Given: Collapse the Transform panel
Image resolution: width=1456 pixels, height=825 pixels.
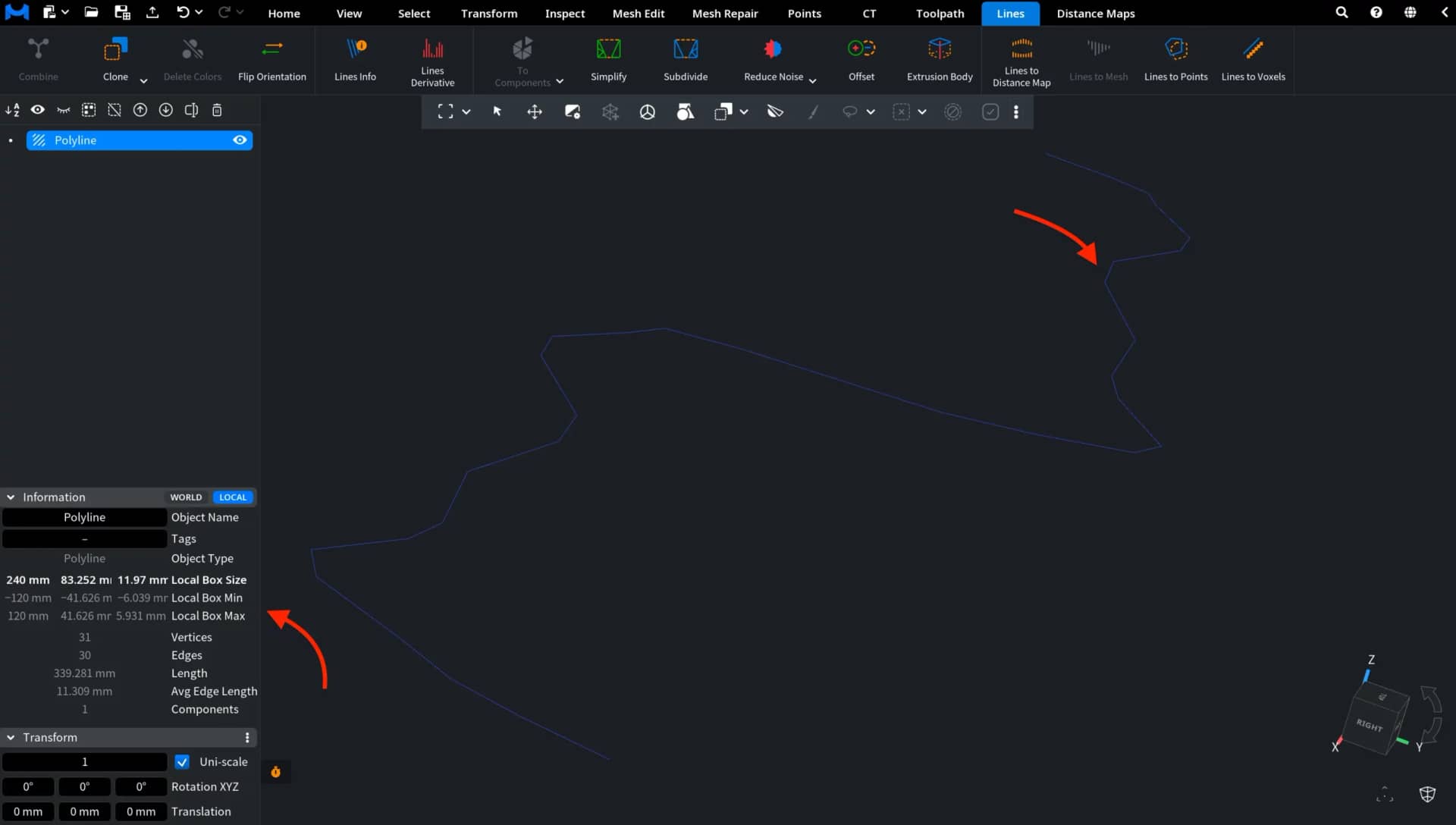Looking at the screenshot, I should pyautogui.click(x=11, y=738).
